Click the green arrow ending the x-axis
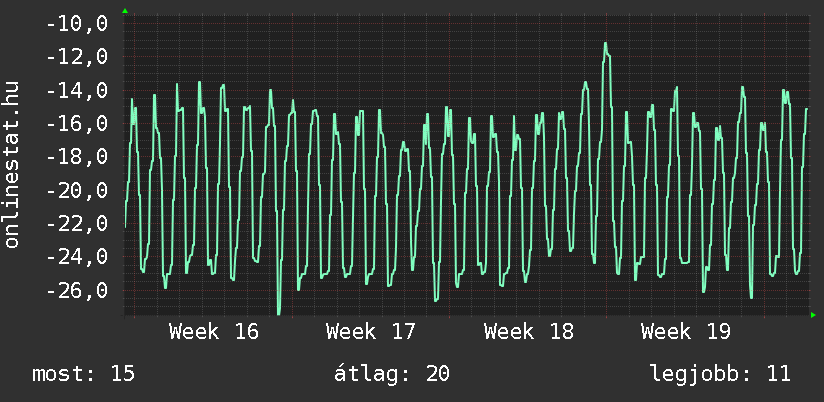Screen dimensions: 824x402 (x=813, y=315)
